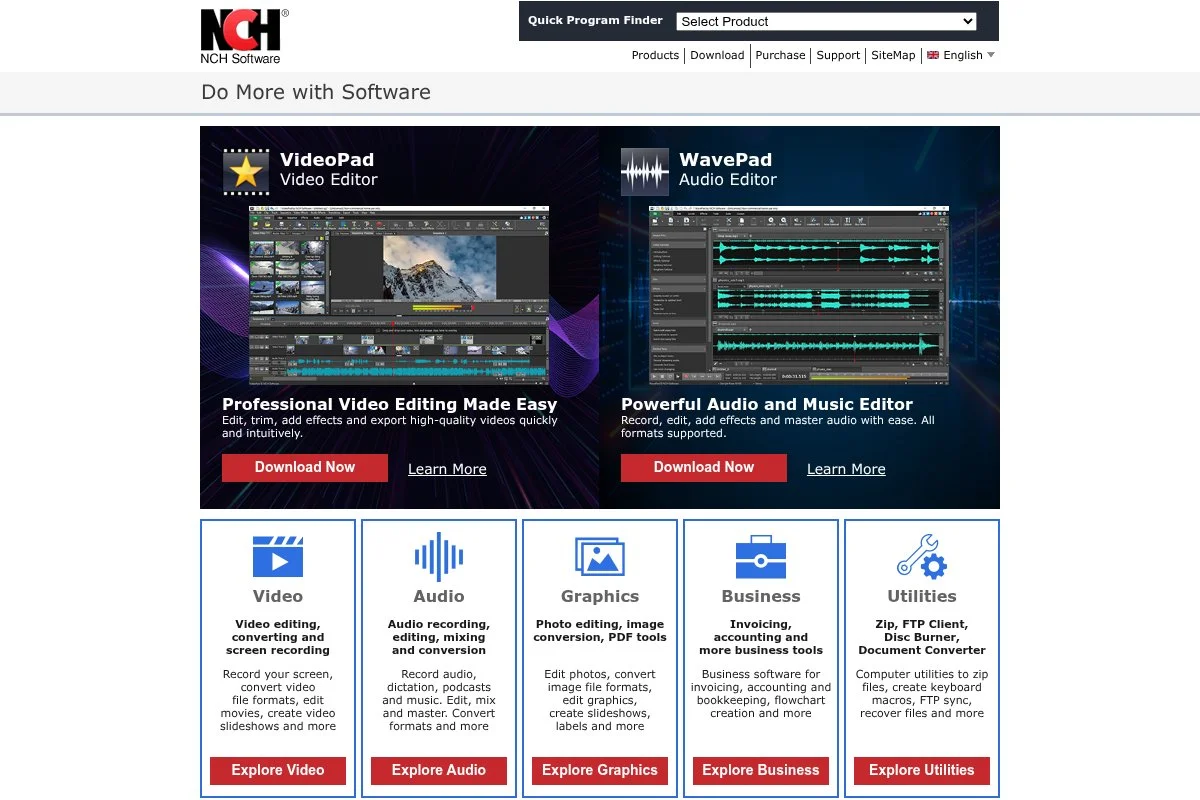This screenshot has height=800, width=1200.
Task: Click the NCH Software logo
Action: 244,37
